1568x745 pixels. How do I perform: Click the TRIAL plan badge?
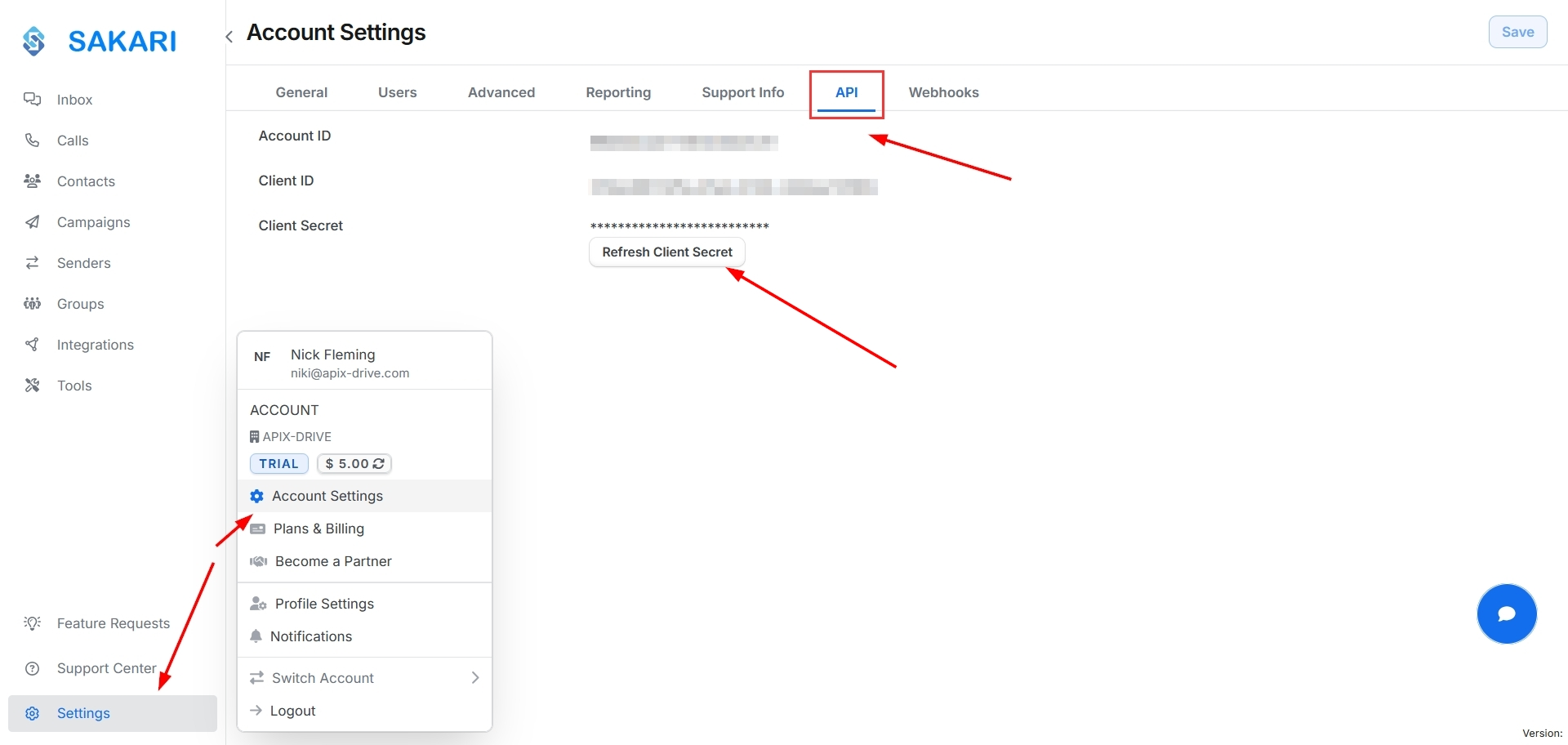(x=278, y=464)
